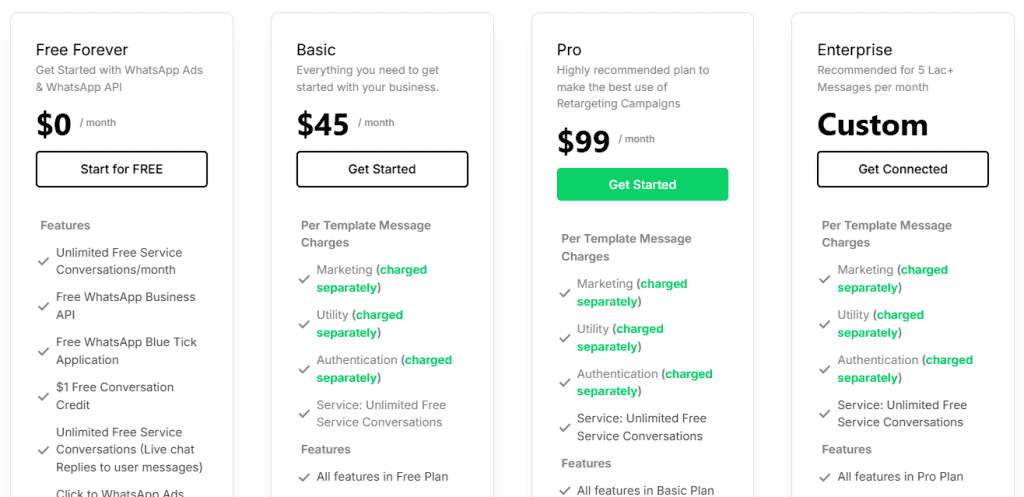Click the Pro plan heading
Image resolution: width=1024 pixels, height=497 pixels.
[x=570, y=50]
